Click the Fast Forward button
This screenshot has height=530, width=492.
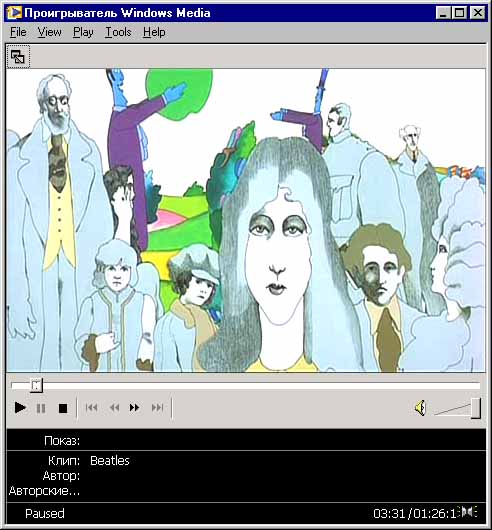(x=134, y=408)
